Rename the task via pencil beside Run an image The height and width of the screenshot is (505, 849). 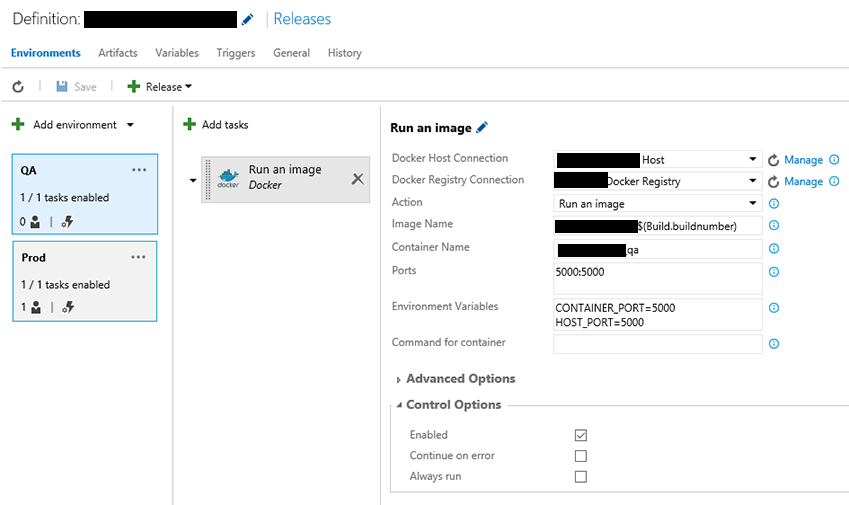pos(482,127)
